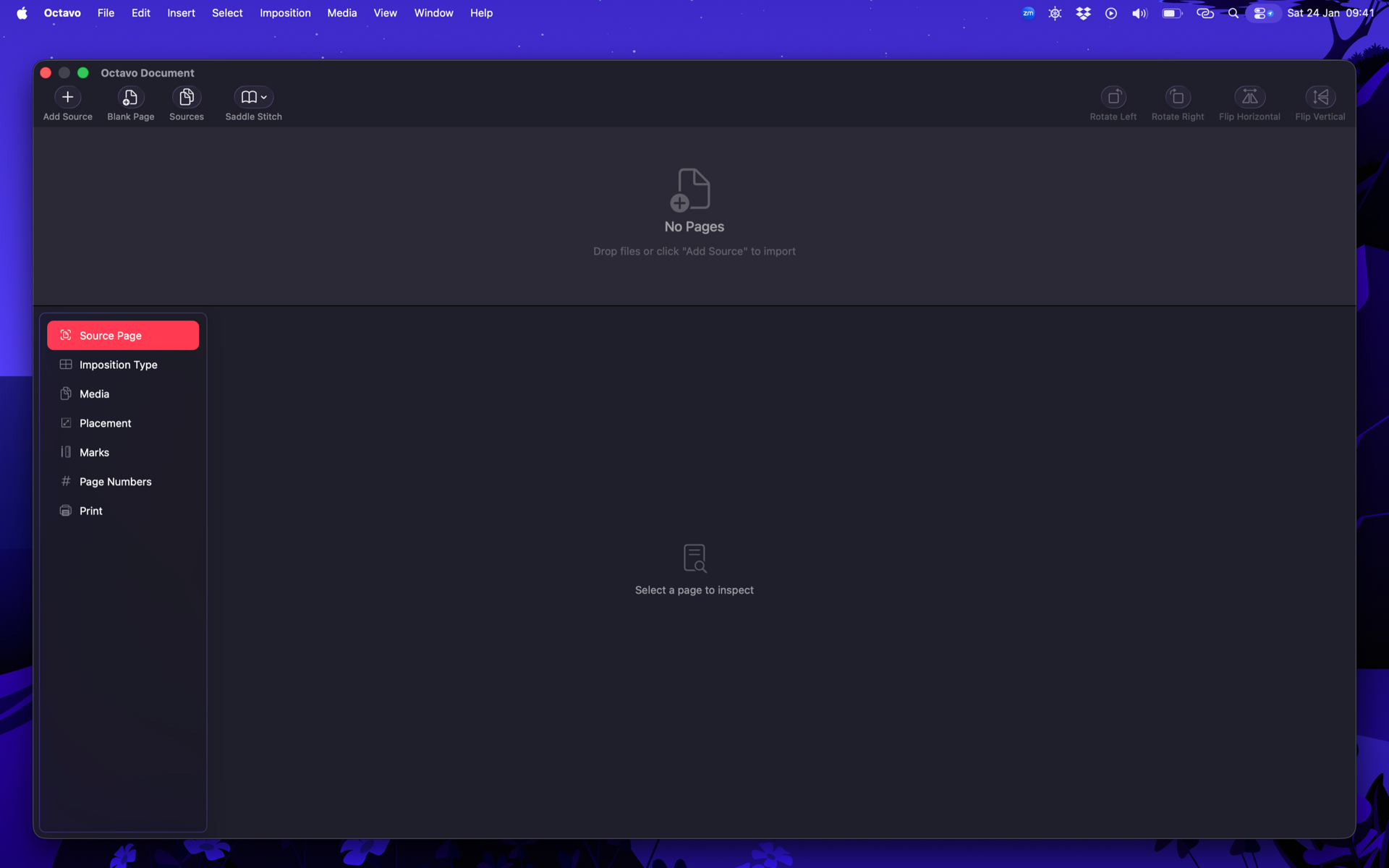Click the Add Source plus icon
The image size is (1389, 868).
[67, 97]
